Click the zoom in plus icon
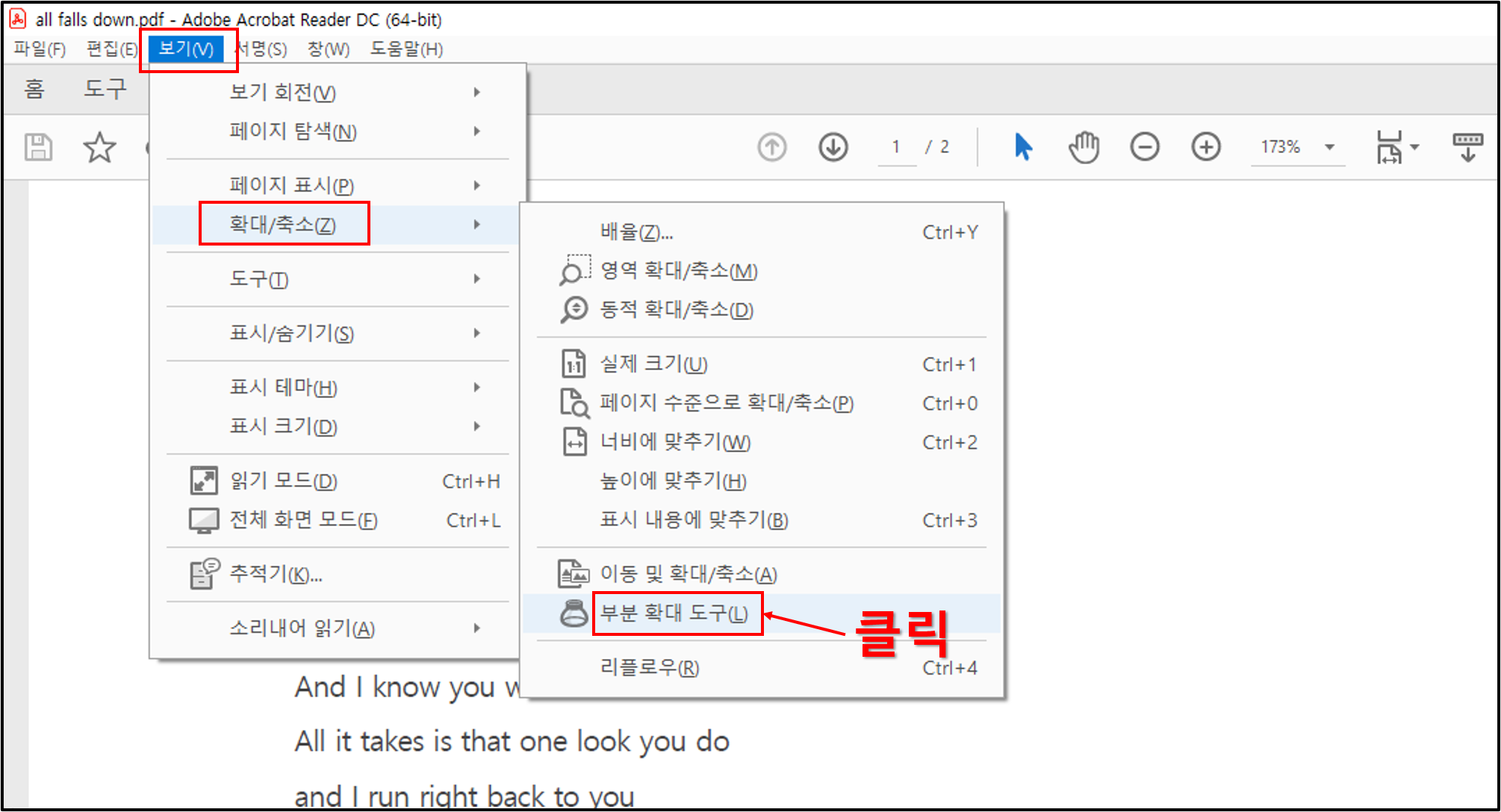This screenshot has width=1501, height=812. pyautogui.click(x=1205, y=147)
